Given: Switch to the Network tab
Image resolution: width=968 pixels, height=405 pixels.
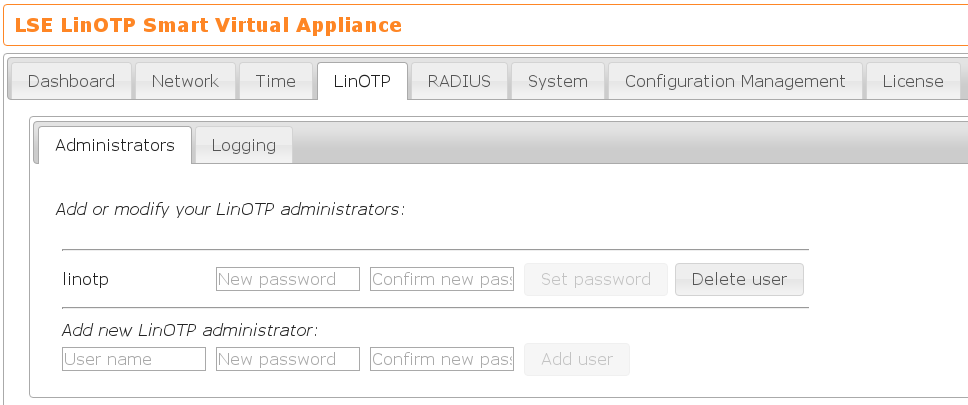Looking at the screenshot, I should click(185, 82).
